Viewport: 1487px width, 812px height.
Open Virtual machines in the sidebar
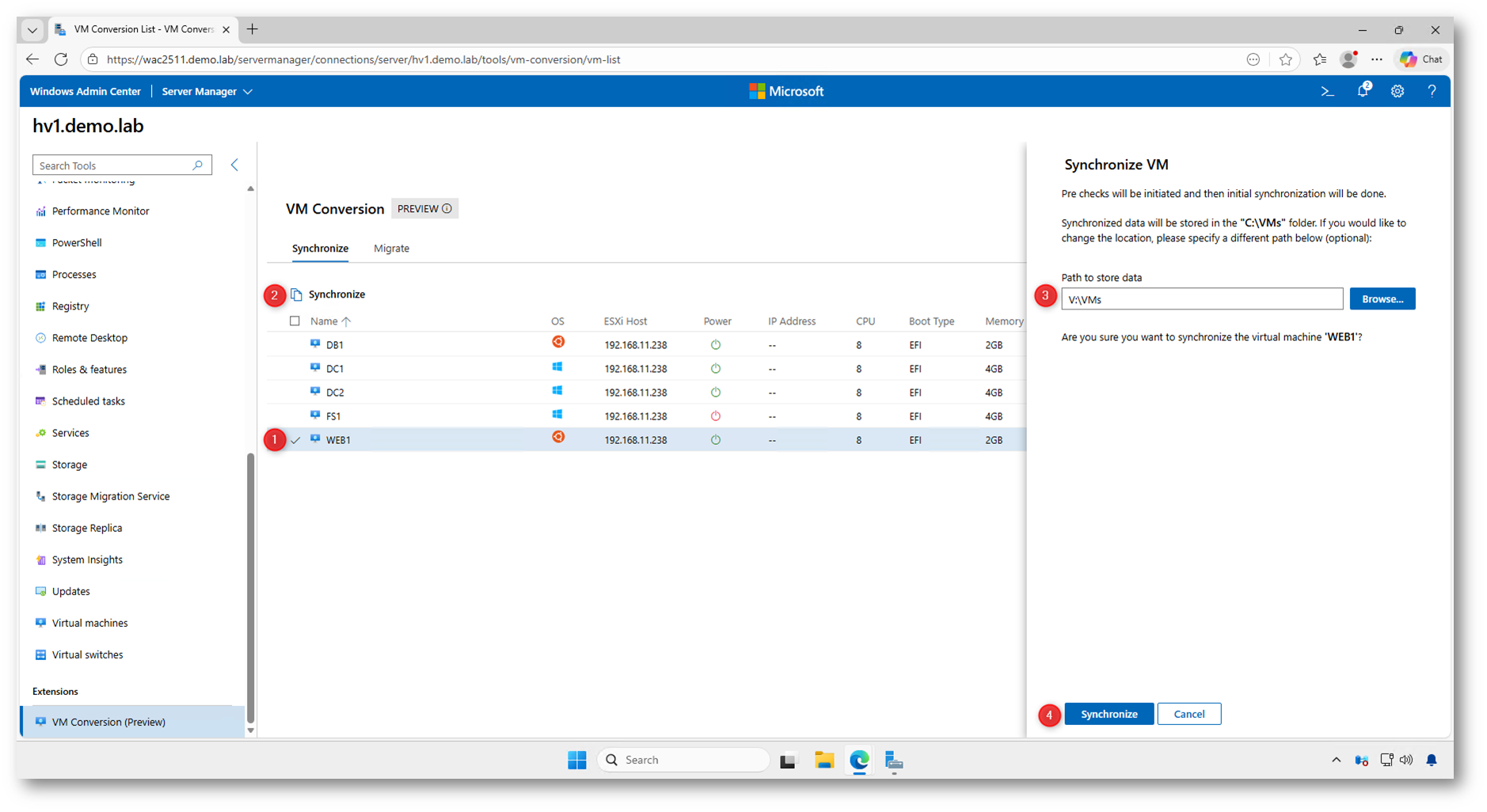pos(89,623)
